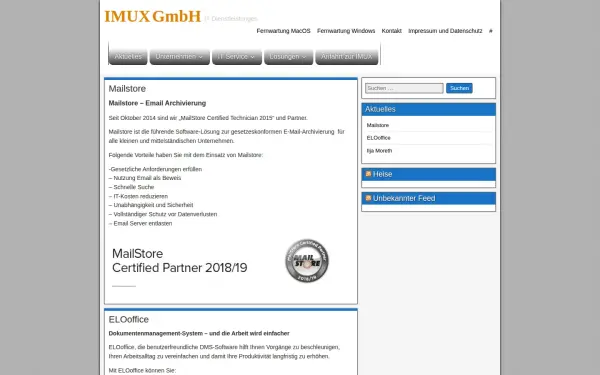600x375 pixels.
Task: Open Mailstore in Aktuelles sidebar
Action: click(378, 125)
